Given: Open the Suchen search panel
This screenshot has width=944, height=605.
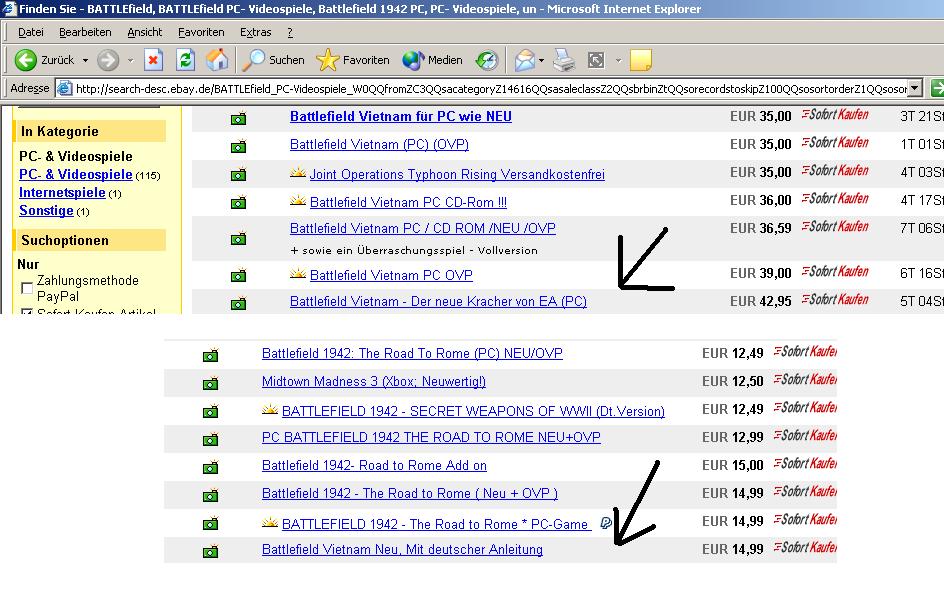Looking at the screenshot, I should click(x=274, y=60).
